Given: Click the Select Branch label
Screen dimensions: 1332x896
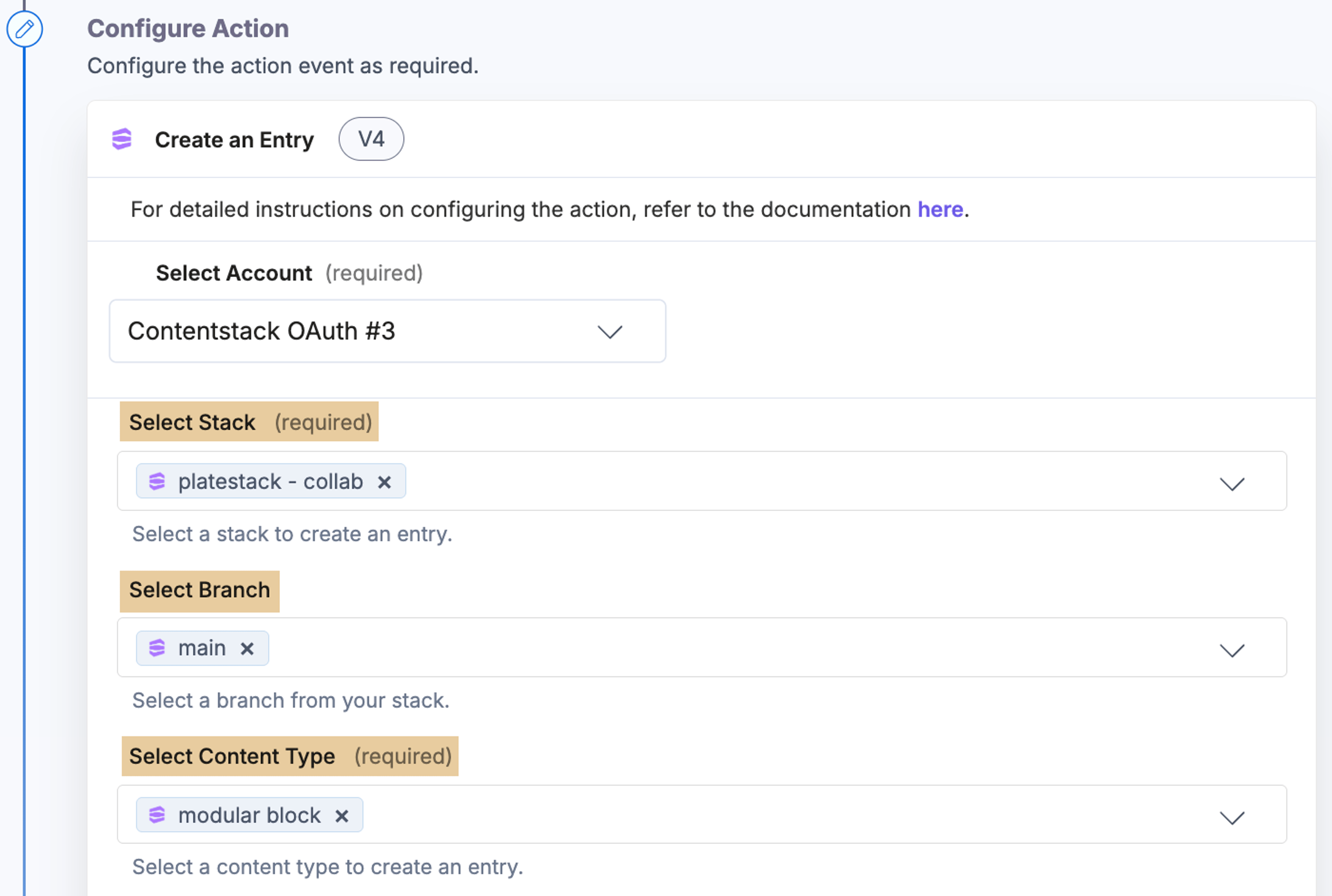Looking at the screenshot, I should click(199, 590).
